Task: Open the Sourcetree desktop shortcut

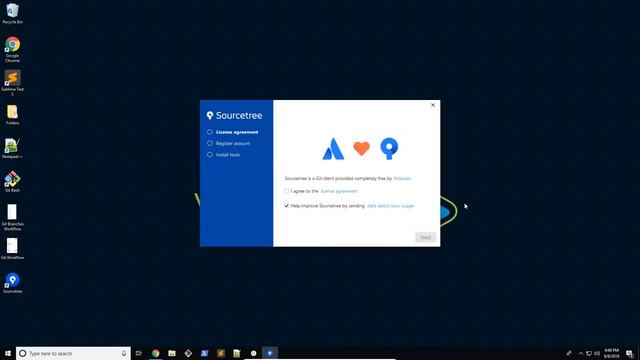Action: (x=12, y=283)
